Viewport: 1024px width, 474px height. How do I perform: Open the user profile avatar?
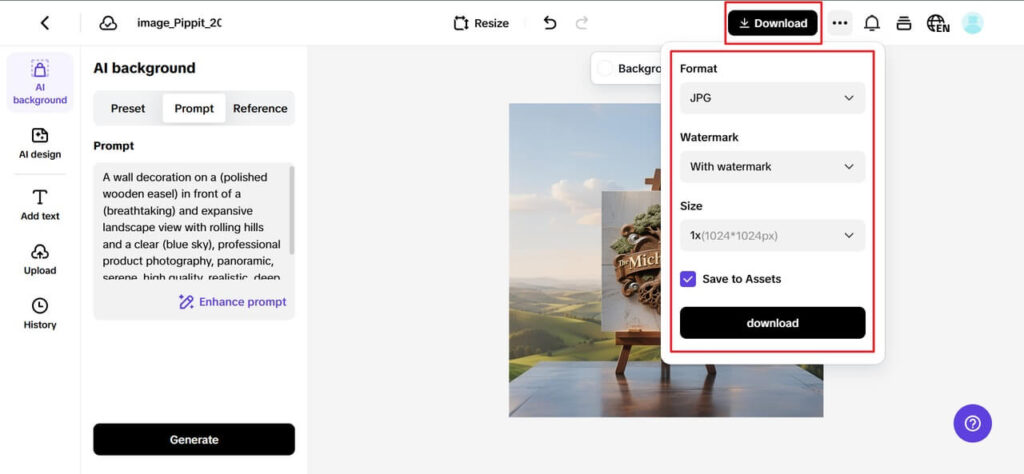(972, 23)
